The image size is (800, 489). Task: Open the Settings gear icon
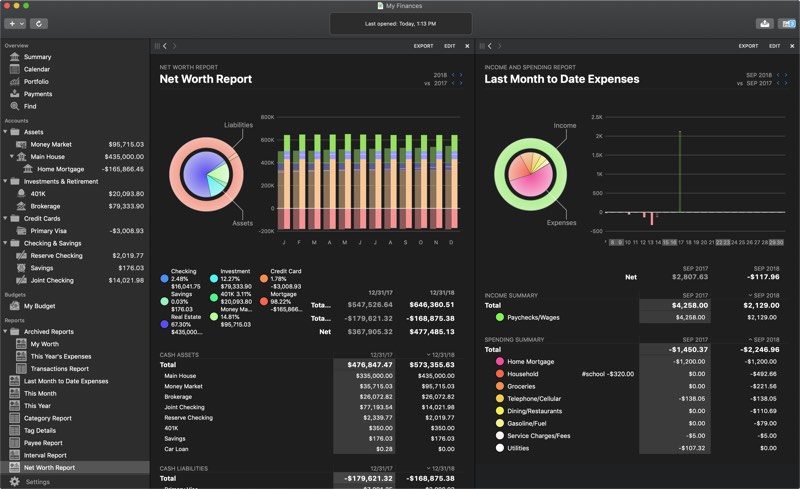tap(15, 481)
